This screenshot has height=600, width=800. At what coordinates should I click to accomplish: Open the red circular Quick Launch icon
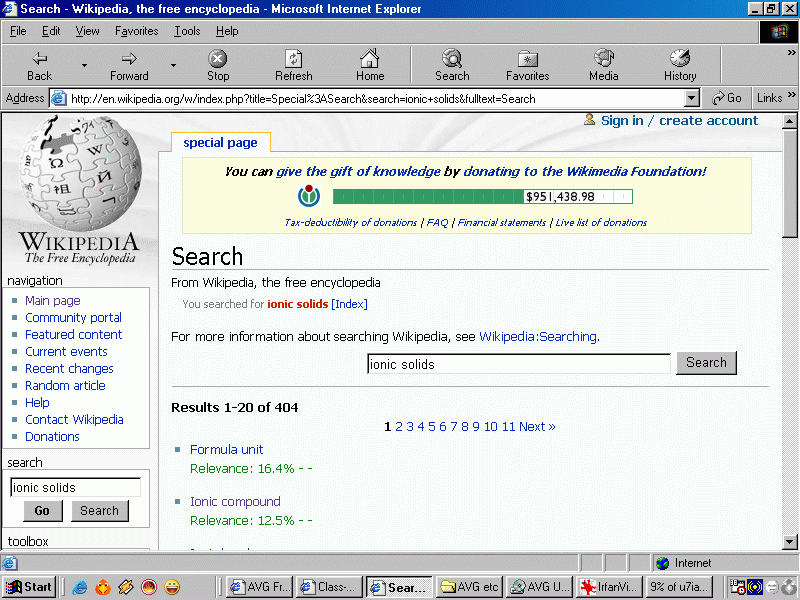click(x=149, y=587)
